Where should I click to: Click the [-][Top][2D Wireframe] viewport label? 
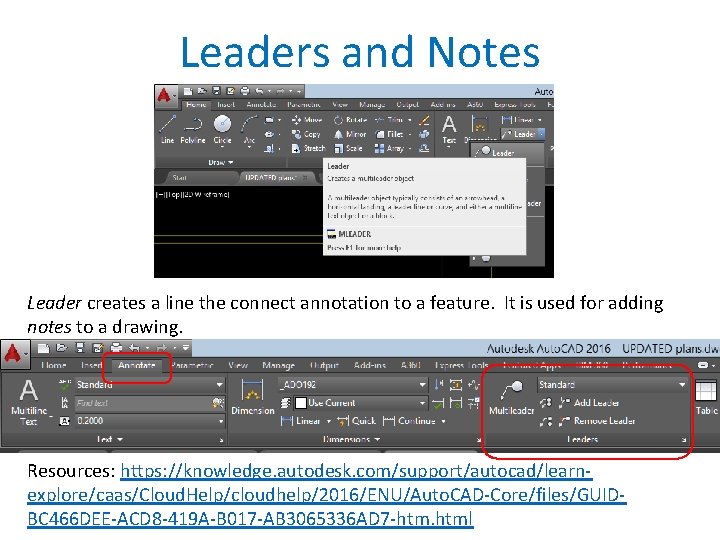pyautogui.click(x=192, y=195)
